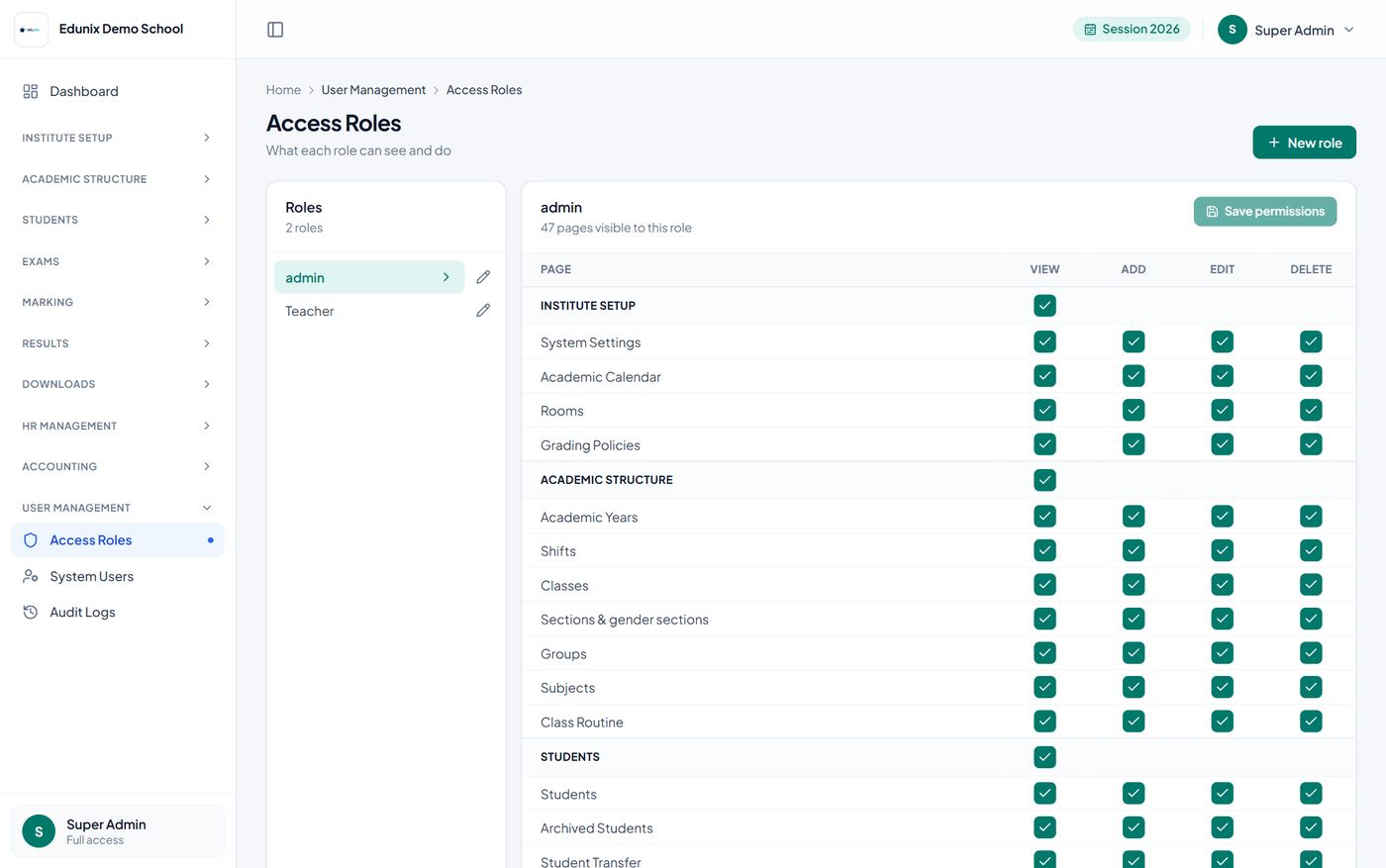The width and height of the screenshot is (1386, 868).
Task: Uncheck Grading Policies View permission
Action: pyautogui.click(x=1044, y=444)
